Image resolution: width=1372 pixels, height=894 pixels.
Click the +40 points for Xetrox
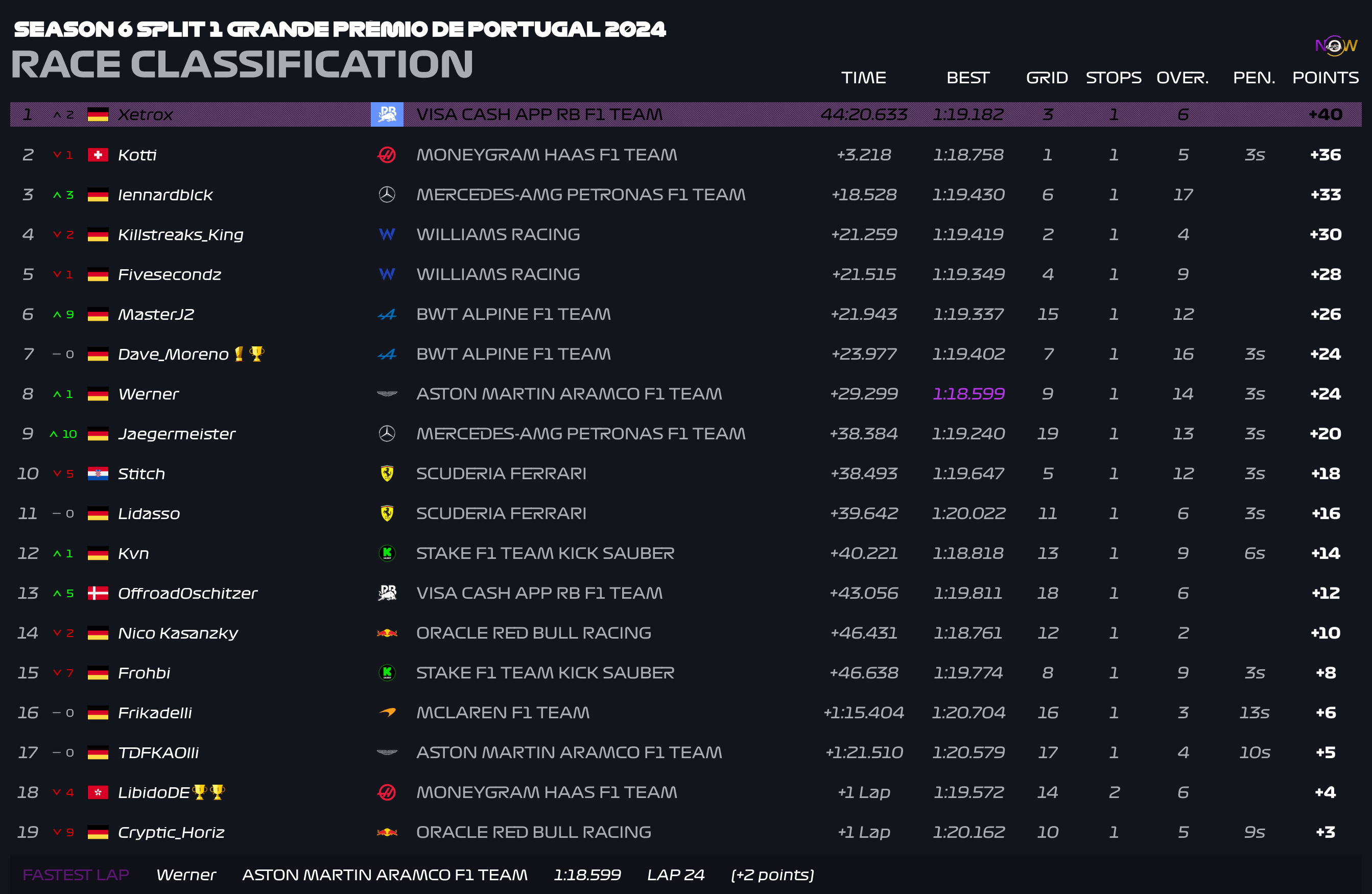(x=1326, y=114)
